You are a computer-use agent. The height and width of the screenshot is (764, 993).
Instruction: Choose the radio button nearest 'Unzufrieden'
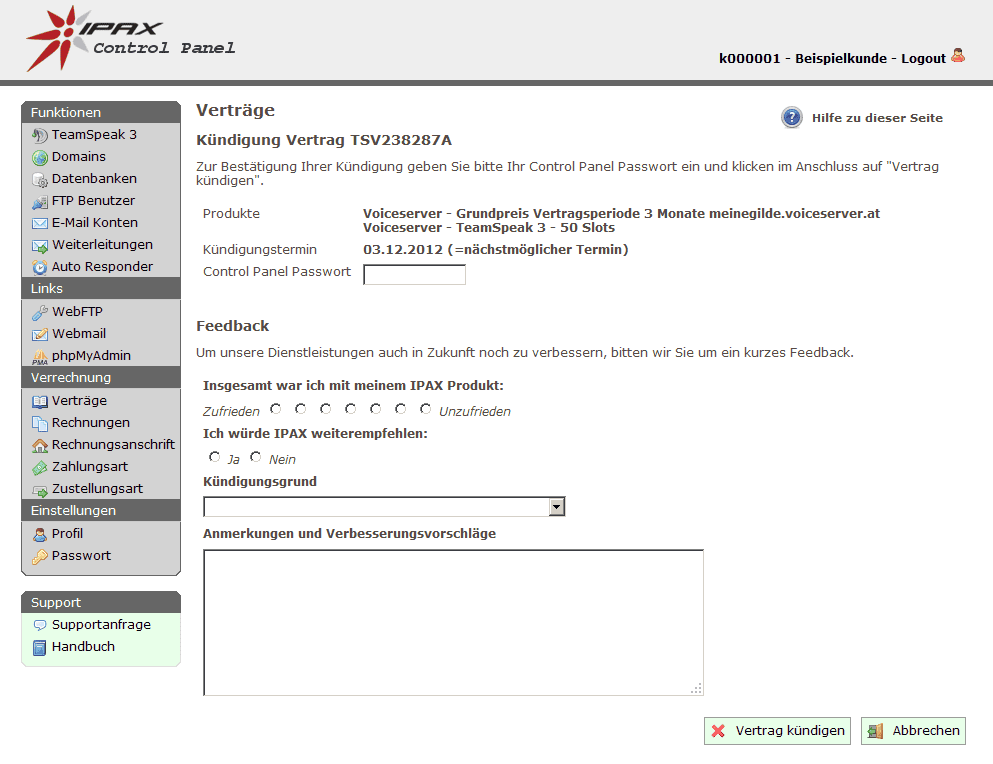coord(426,409)
